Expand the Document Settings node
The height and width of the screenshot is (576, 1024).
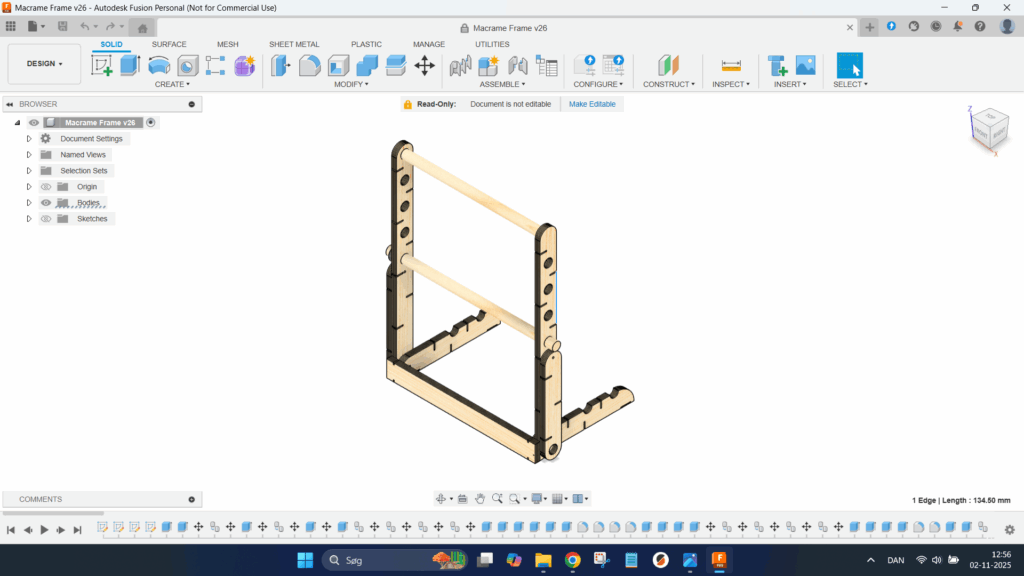[29, 139]
